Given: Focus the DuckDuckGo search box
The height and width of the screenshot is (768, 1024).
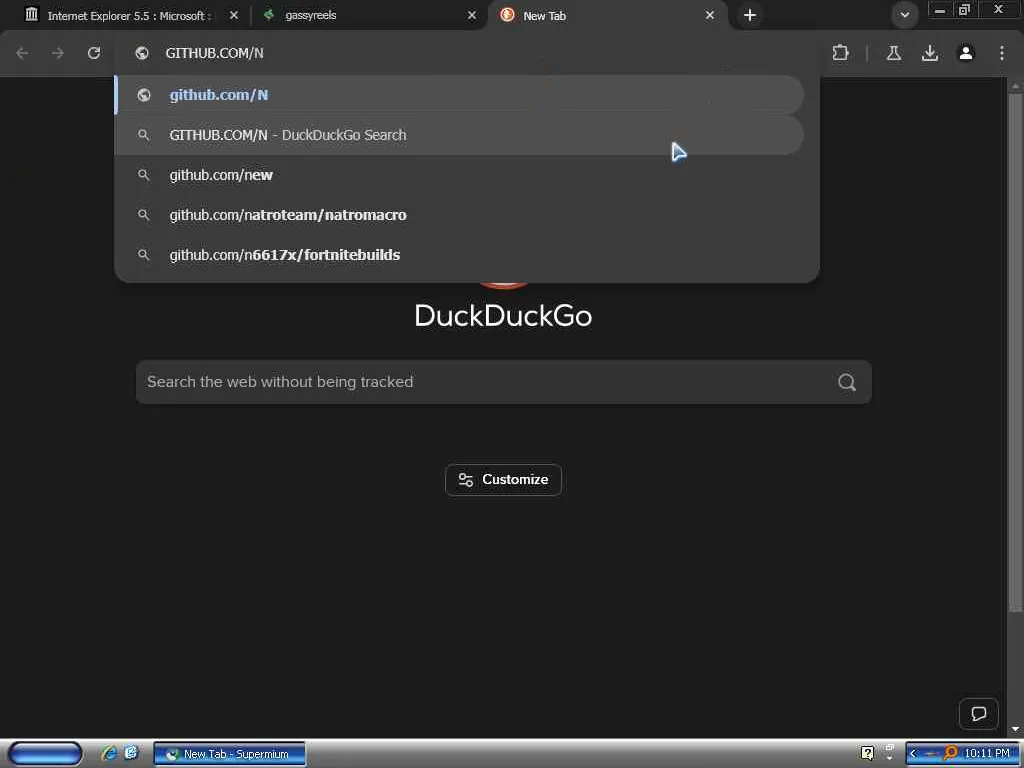Looking at the screenshot, I should (504, 382).
